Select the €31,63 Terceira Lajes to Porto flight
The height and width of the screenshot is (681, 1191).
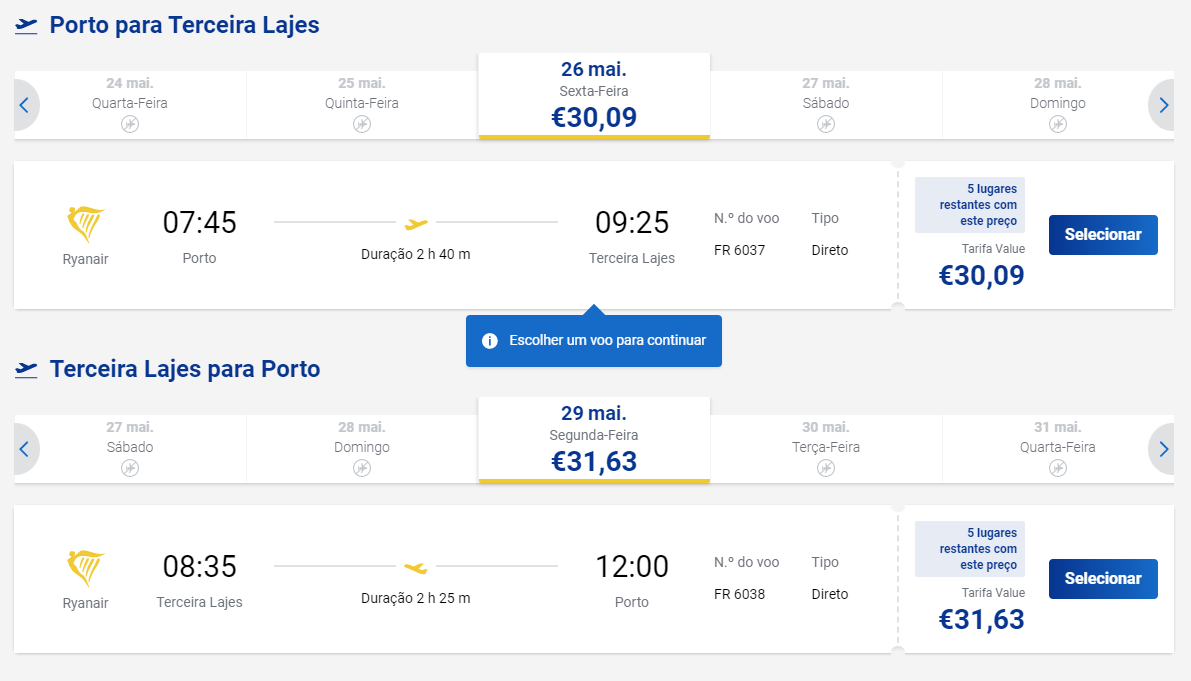tap(1103, 579)
